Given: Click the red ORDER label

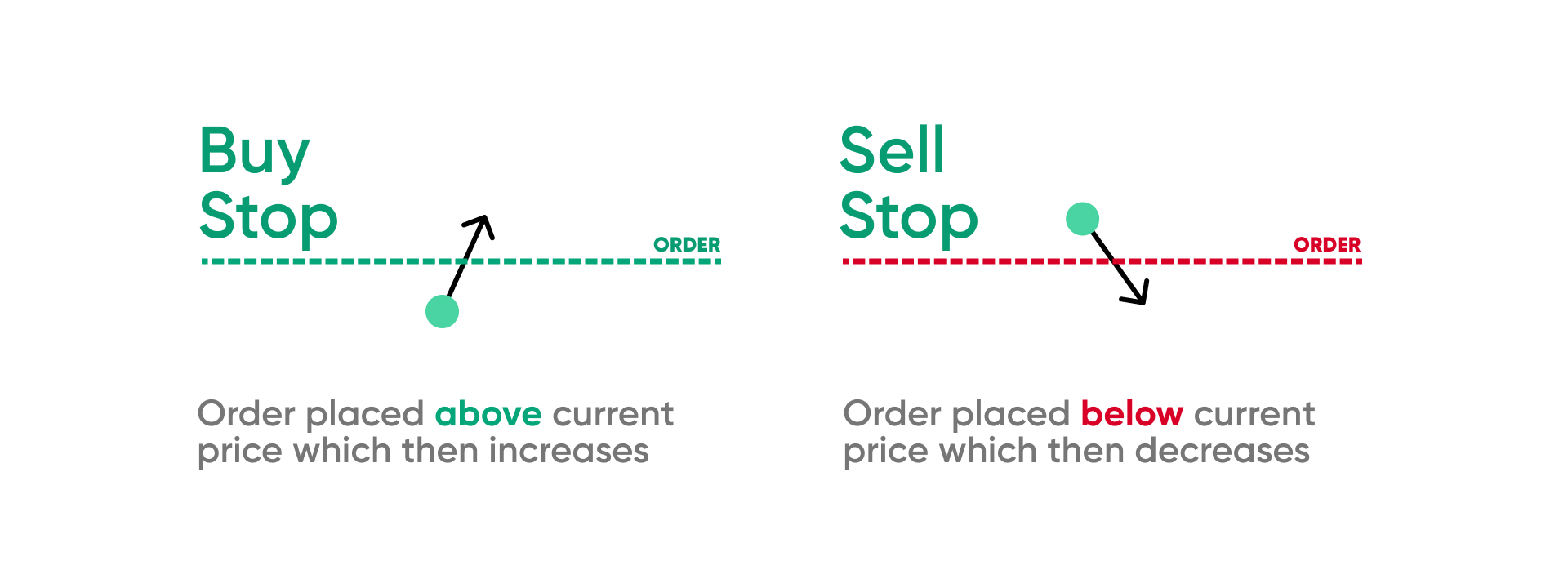Looking at the screenshot, I should (x=1327, y=245).
